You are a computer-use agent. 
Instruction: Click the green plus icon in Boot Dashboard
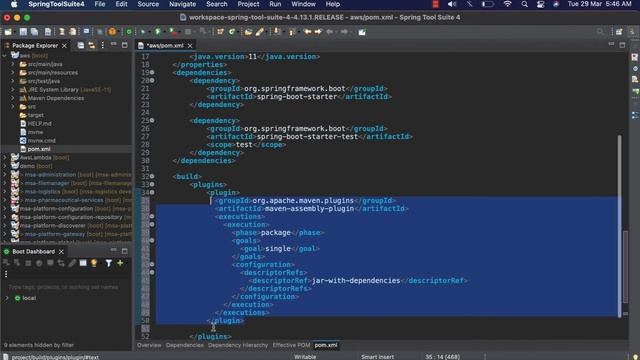point(120,263)
